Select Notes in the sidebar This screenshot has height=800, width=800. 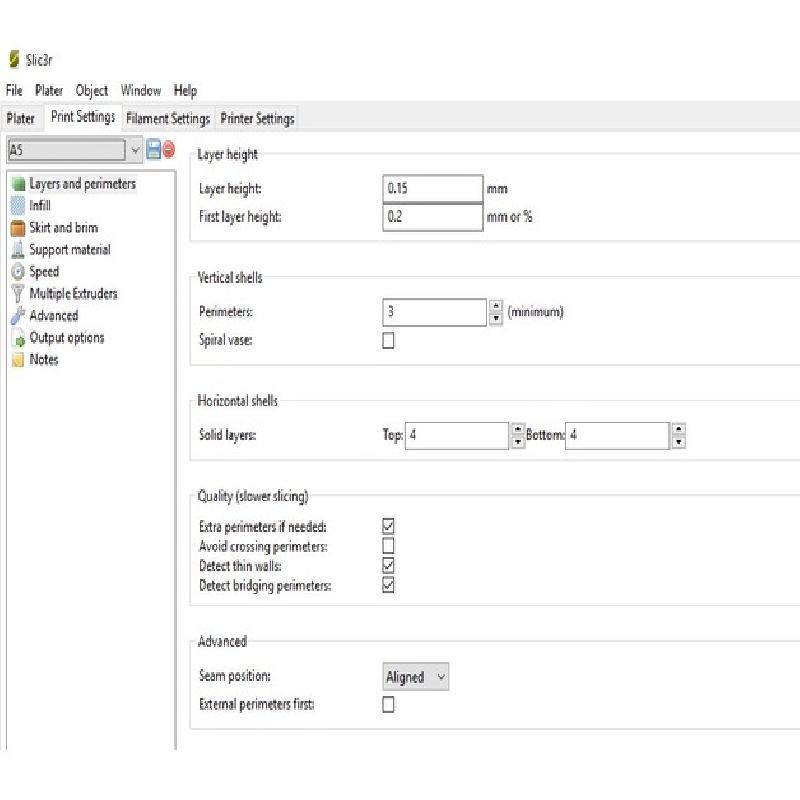pos(44,360)
